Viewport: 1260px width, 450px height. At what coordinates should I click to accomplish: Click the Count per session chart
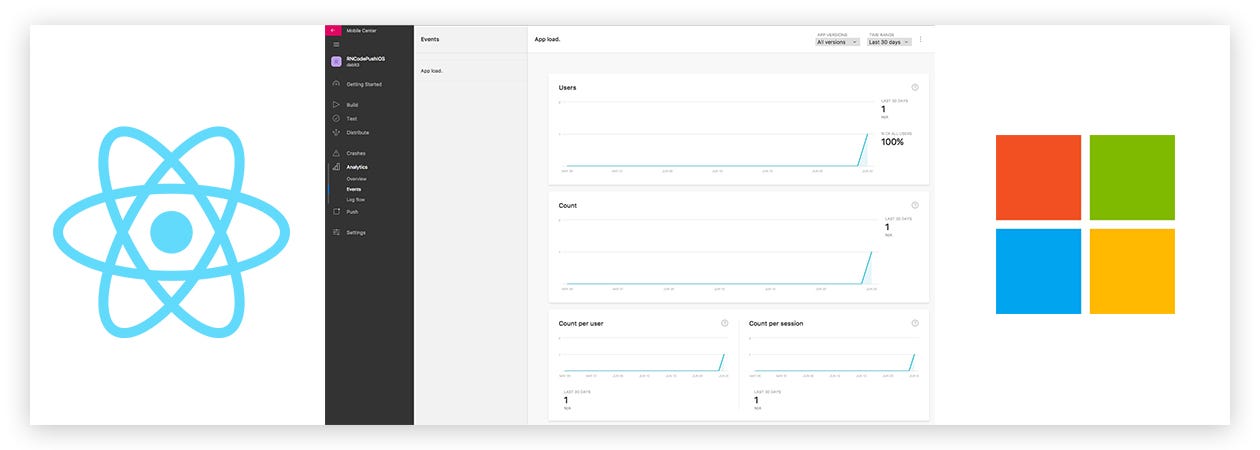point(833,357)
